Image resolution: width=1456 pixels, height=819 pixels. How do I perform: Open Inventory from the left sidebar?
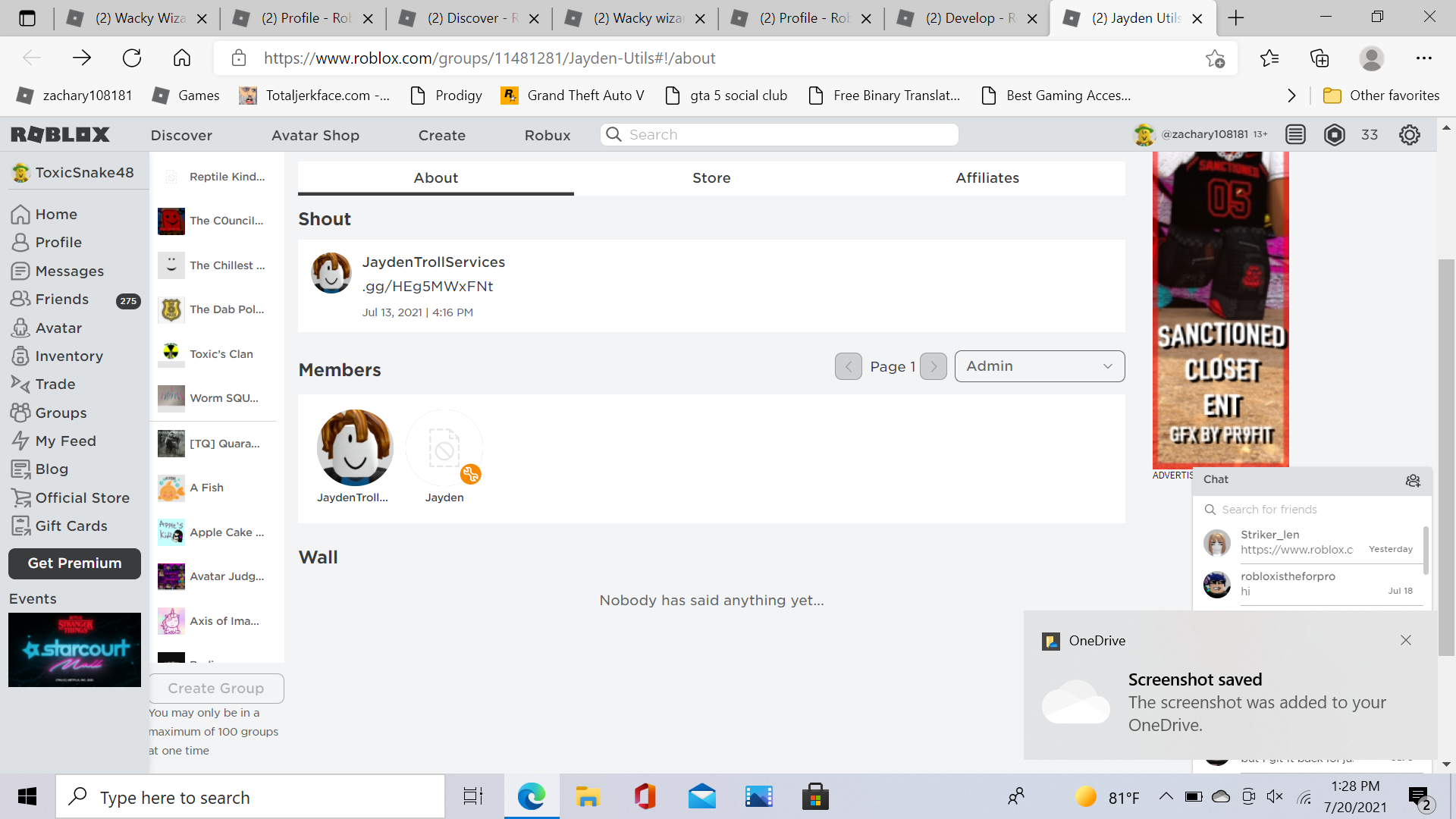[69, 356]
